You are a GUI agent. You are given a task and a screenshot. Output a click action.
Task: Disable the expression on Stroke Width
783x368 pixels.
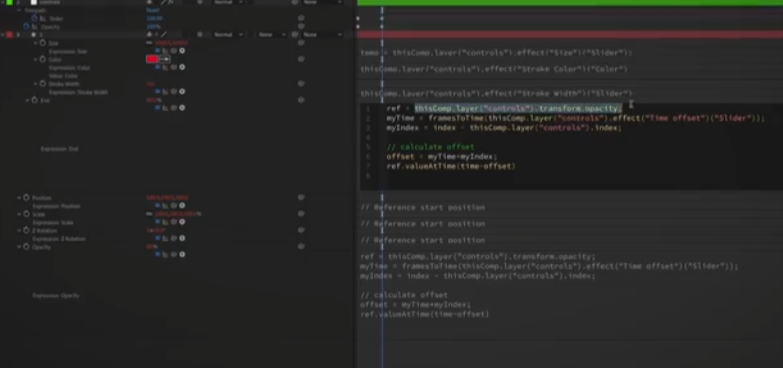coord(157,91)
